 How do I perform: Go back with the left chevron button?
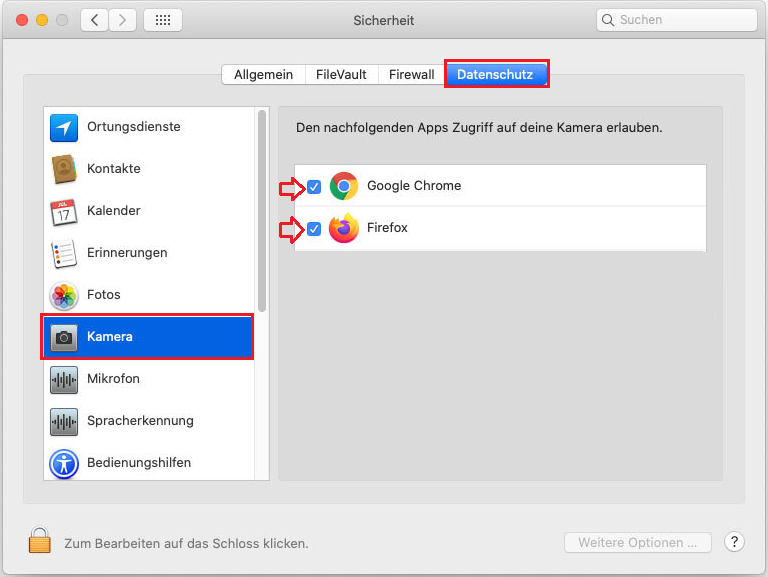95,20
